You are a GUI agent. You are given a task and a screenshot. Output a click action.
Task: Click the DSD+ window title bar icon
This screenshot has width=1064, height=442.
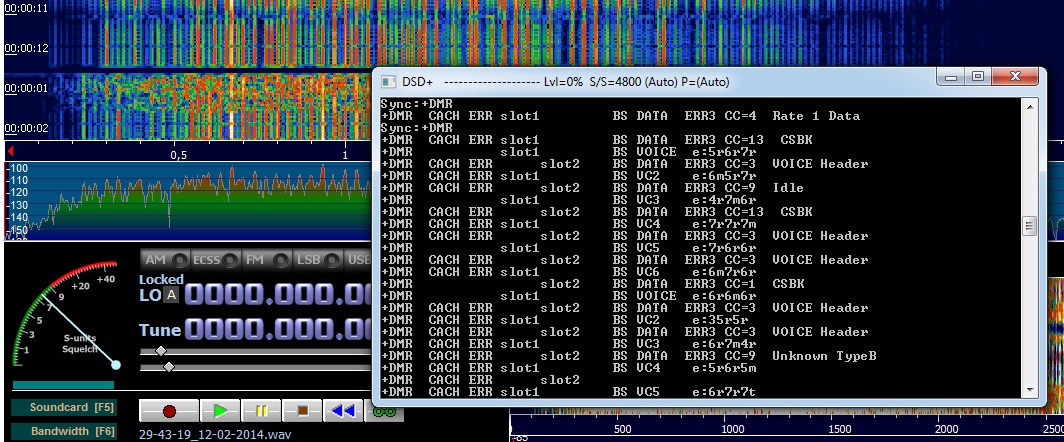[388, 81]
